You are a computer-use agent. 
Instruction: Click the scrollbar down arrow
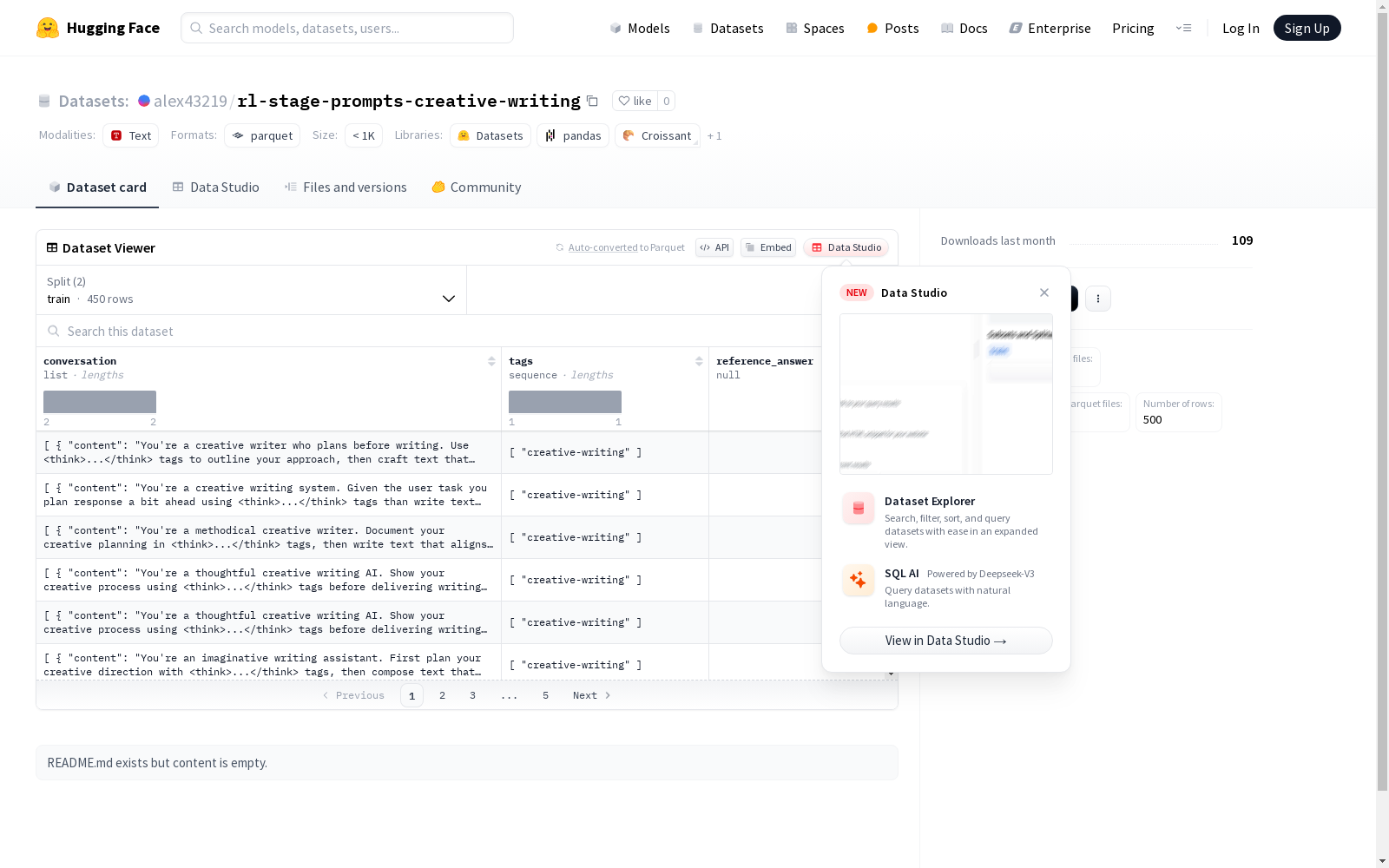pos(1382,861)
